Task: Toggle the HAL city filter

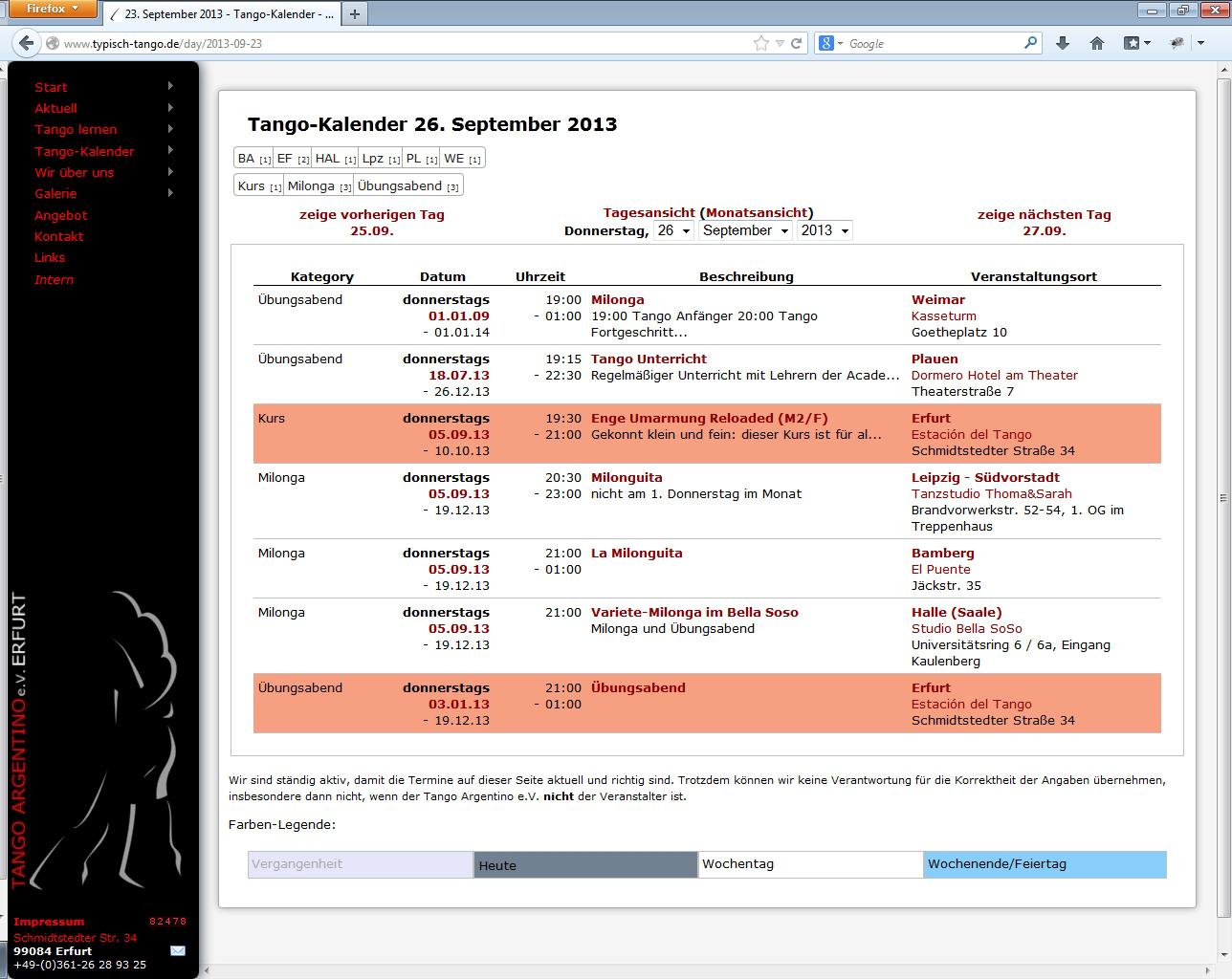Action: pyautogui.click(x=328, y=159)
